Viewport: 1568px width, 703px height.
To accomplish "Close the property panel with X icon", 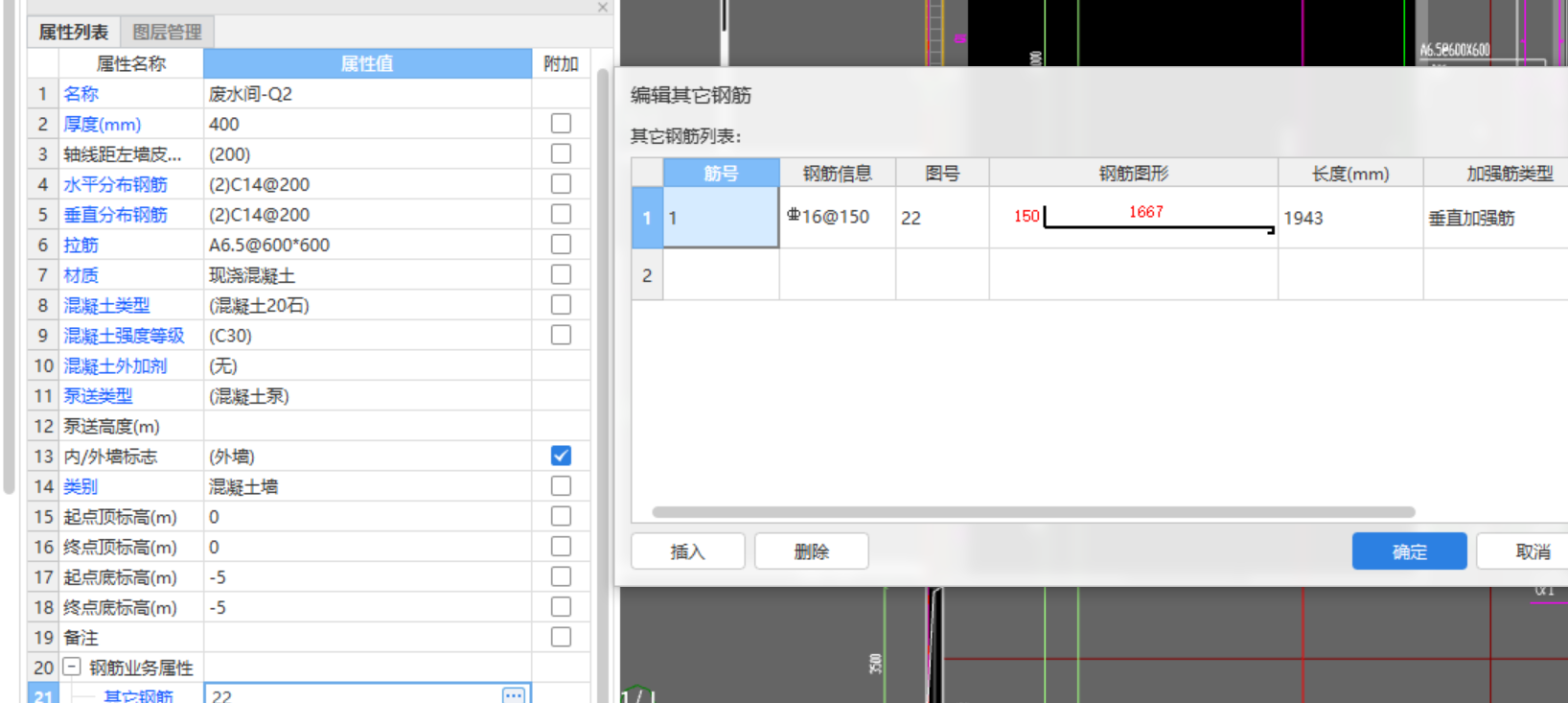I will [x=602, y=8].
